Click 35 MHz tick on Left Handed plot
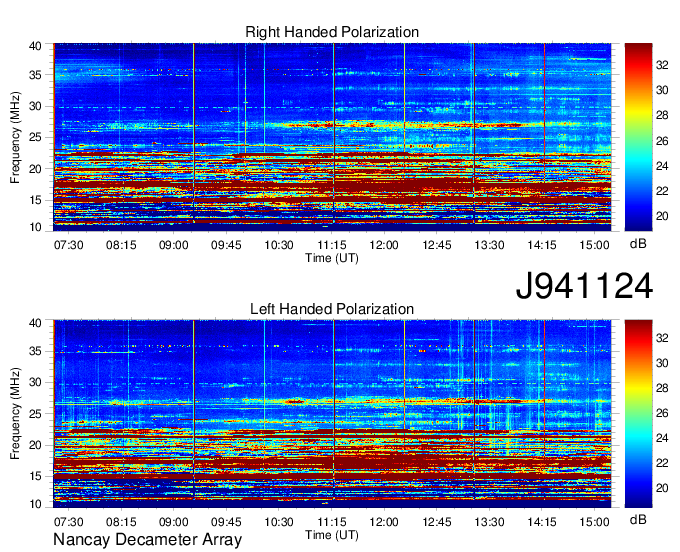The height and width of the screenshot is (552, 680). coord(35,352)
